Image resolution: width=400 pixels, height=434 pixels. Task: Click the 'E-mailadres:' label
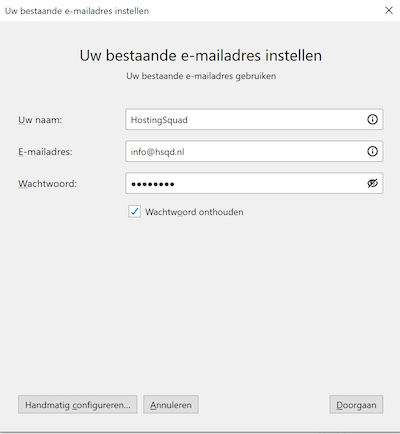(x=45, y=152)
